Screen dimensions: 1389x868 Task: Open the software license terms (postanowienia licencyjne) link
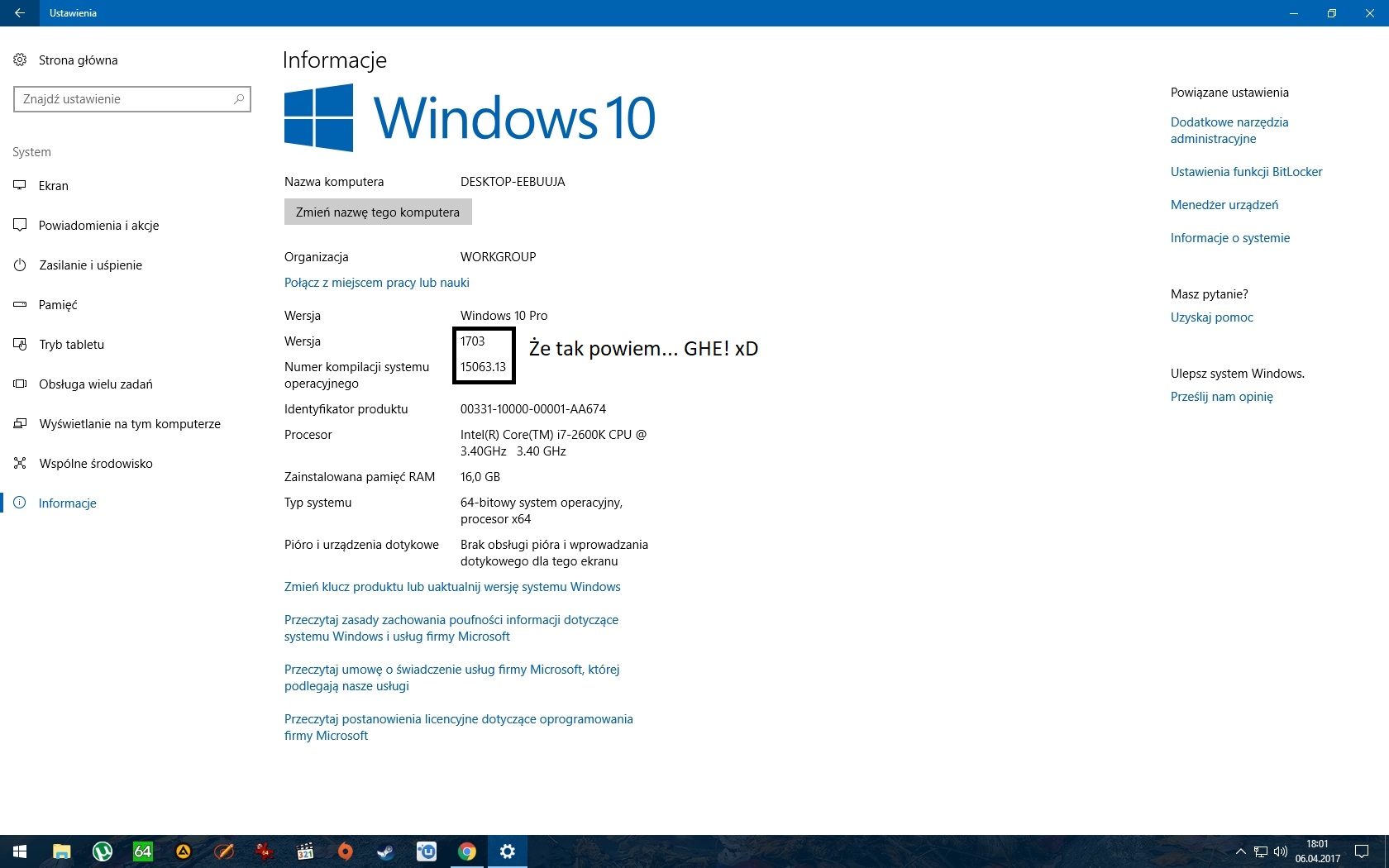(x=459, y=727)
